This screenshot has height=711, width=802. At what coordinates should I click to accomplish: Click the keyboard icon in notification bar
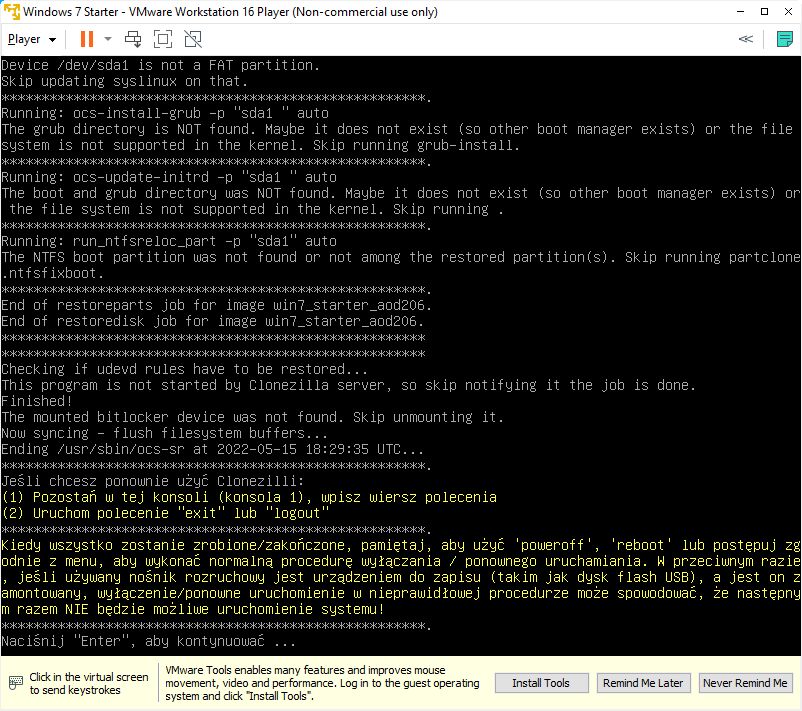pos(15,683)
